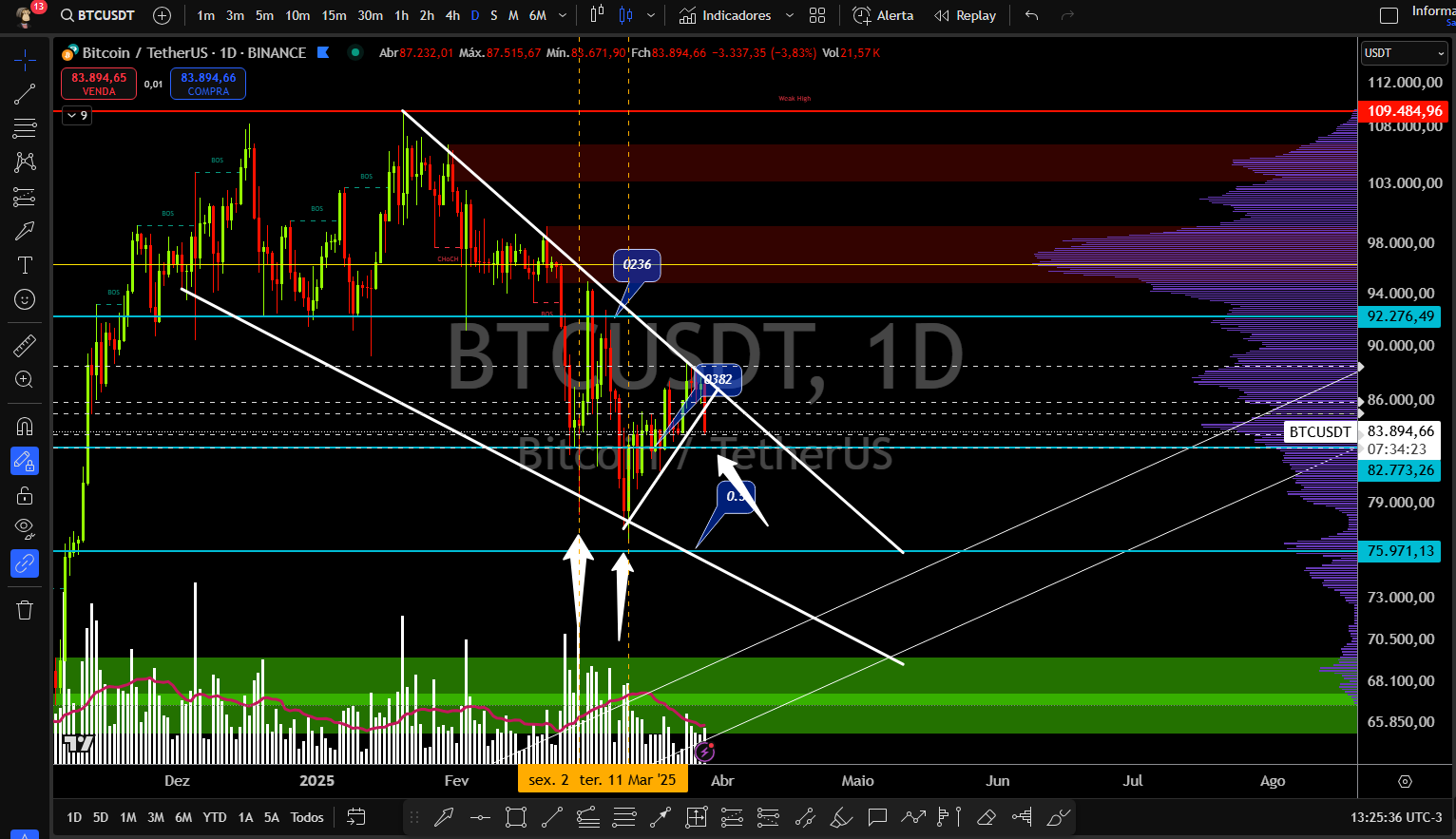Select arrow tool in floating drawing toolbar
The image size is (1456, 839).
(x=444, y=817)
